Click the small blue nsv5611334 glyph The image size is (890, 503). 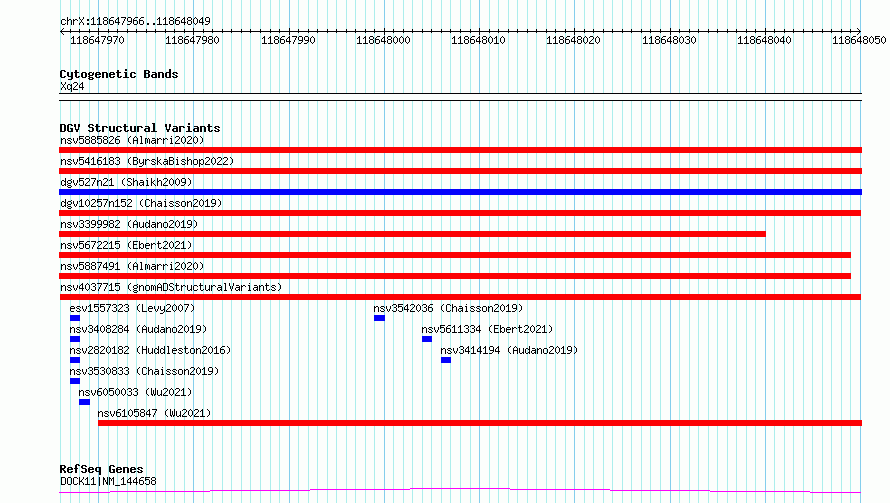(427, 339)
